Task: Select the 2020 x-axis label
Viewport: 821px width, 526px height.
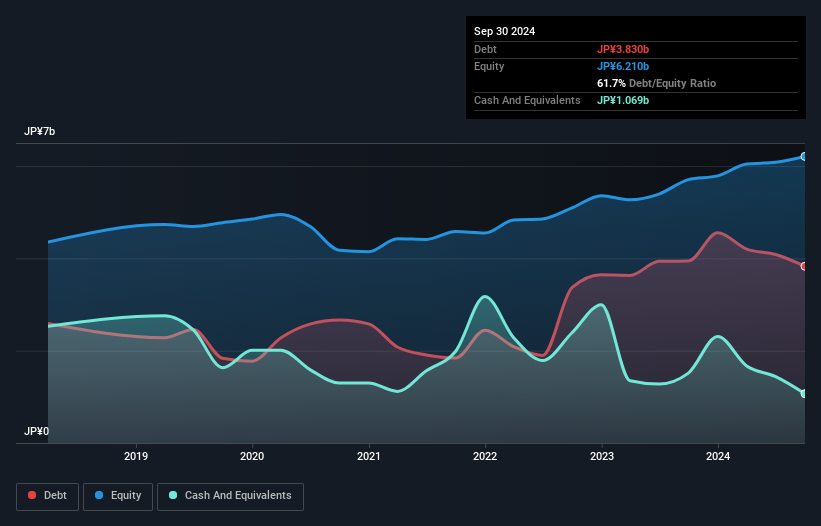Action: [x=252, y=456]
